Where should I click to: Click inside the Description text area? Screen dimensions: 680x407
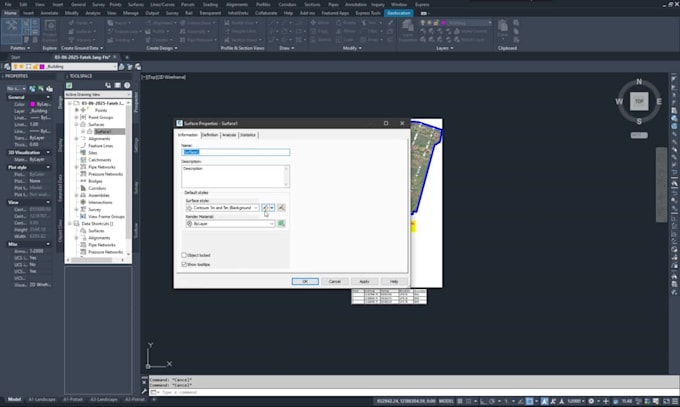235,176
